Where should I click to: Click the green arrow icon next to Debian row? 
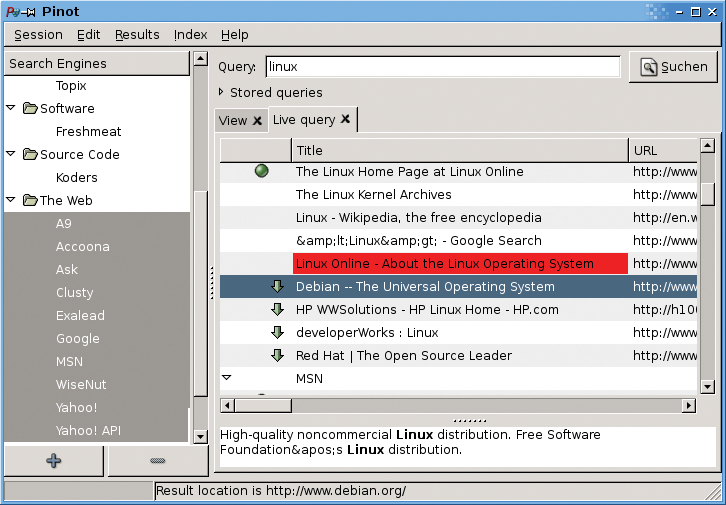[x=277, y=287]
